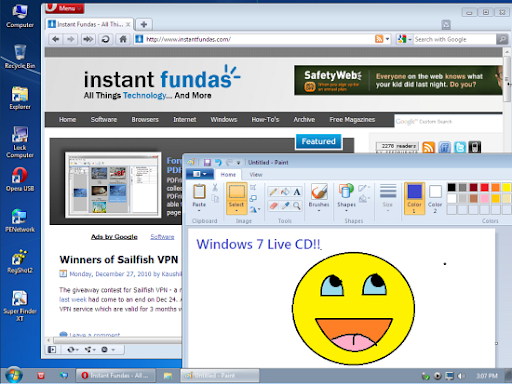Reload the page in Opera
The height and width of the screenshot is (384, 512).
click(x=105, y=39)
